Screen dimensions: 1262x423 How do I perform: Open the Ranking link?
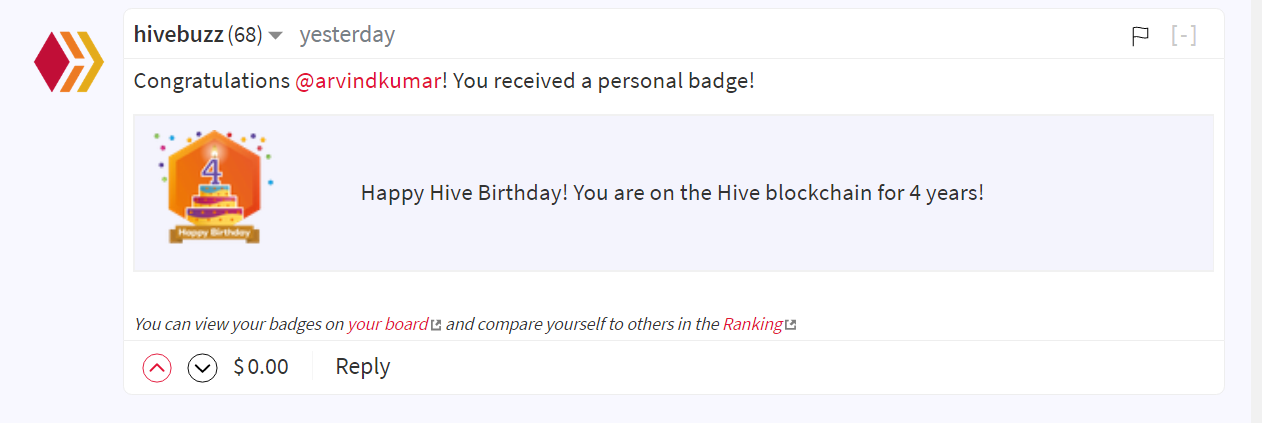(753, 325)
